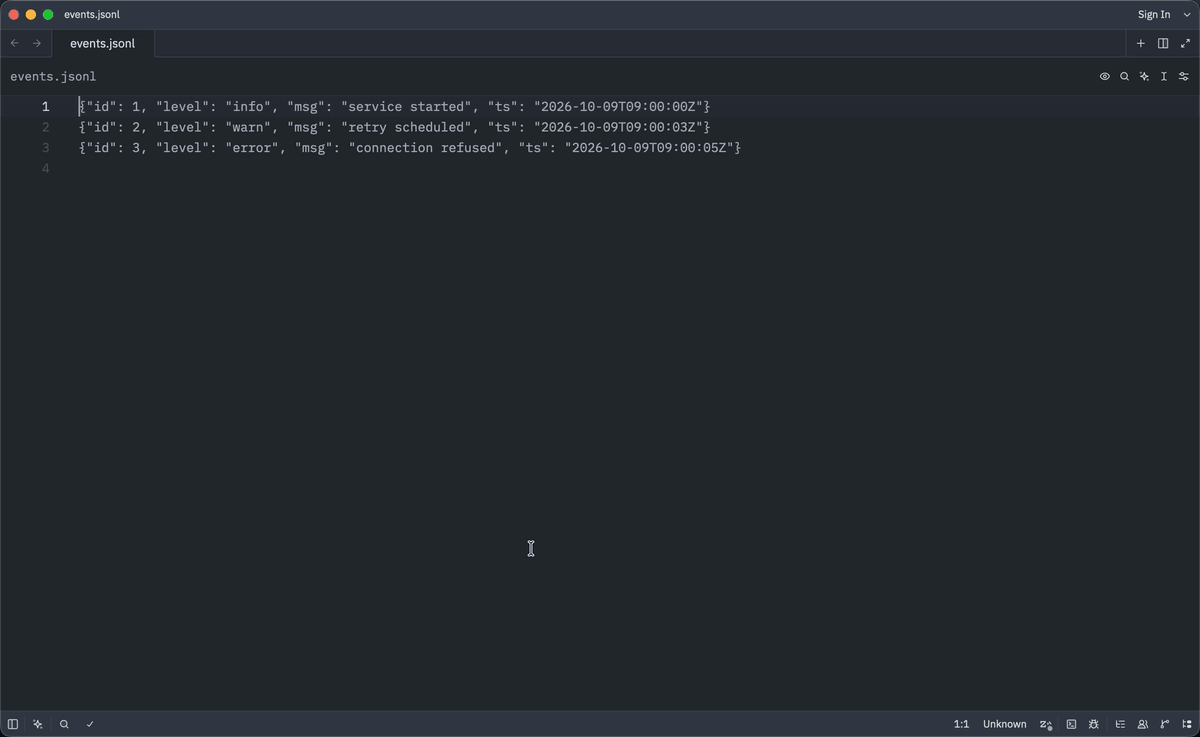Toggle the eye preview icon in editor toolbar

(1105, 76)
